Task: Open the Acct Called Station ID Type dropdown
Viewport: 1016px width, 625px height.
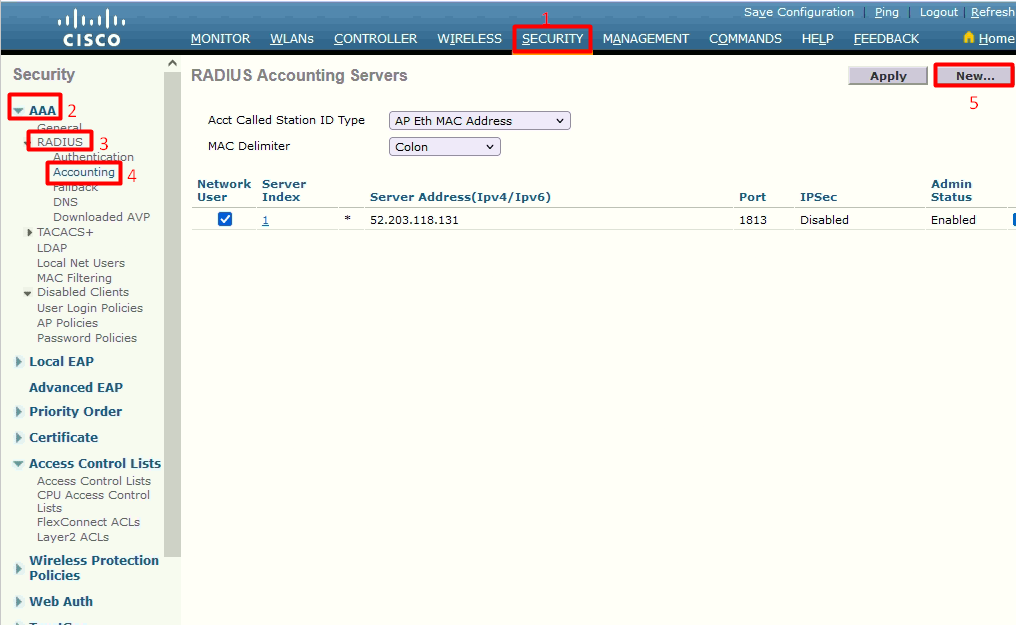Action: tap(479, 120)
